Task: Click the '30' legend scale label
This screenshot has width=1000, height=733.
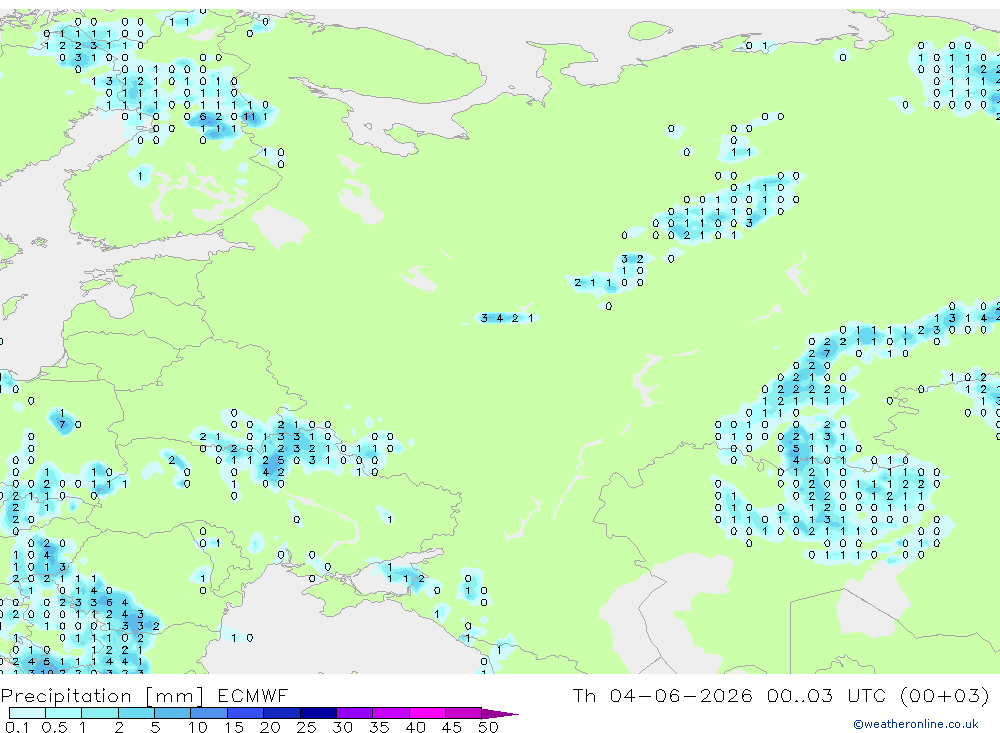Action: click(342, 727)
